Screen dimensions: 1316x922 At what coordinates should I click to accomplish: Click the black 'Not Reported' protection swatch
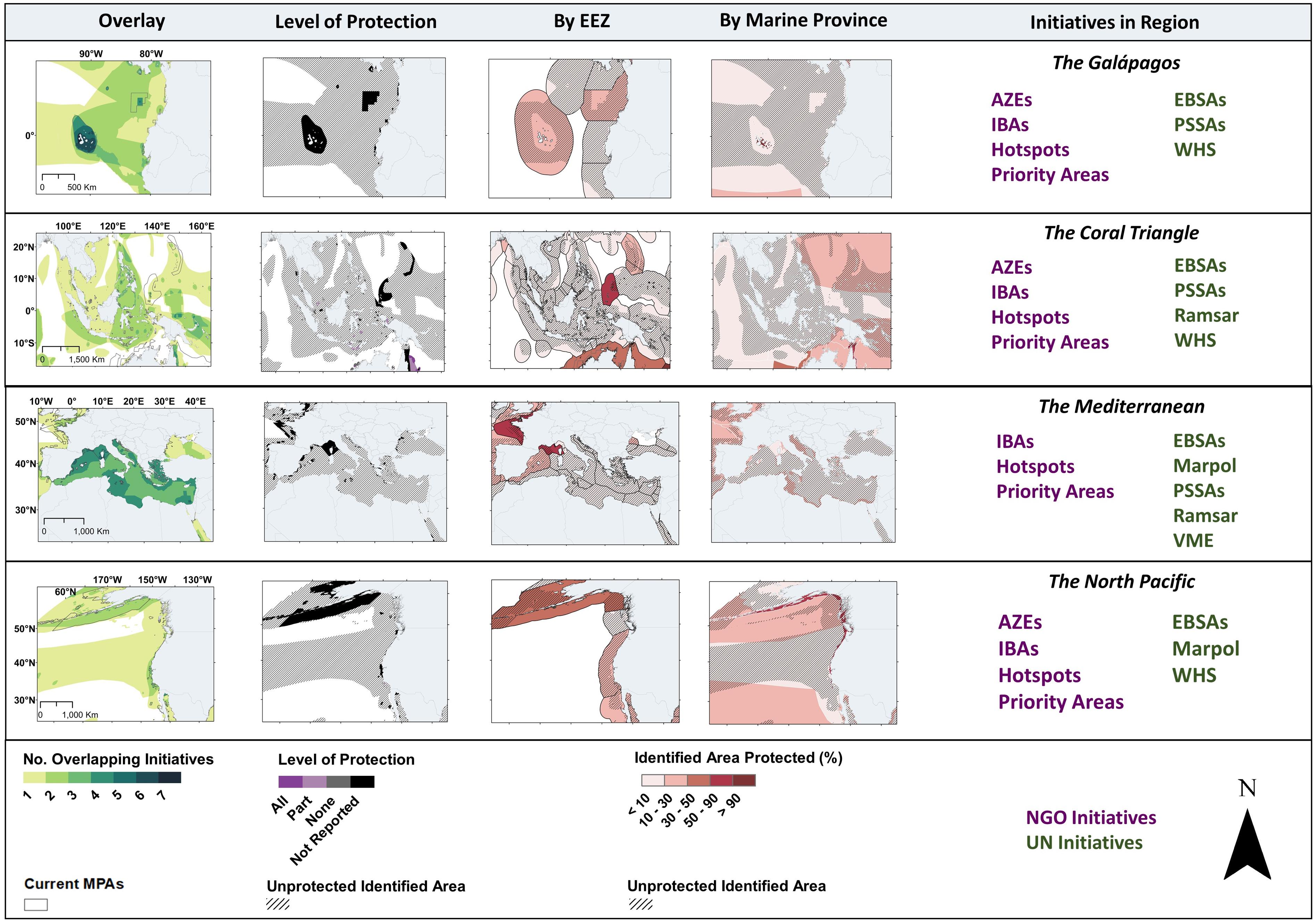(x=362, y=781)
